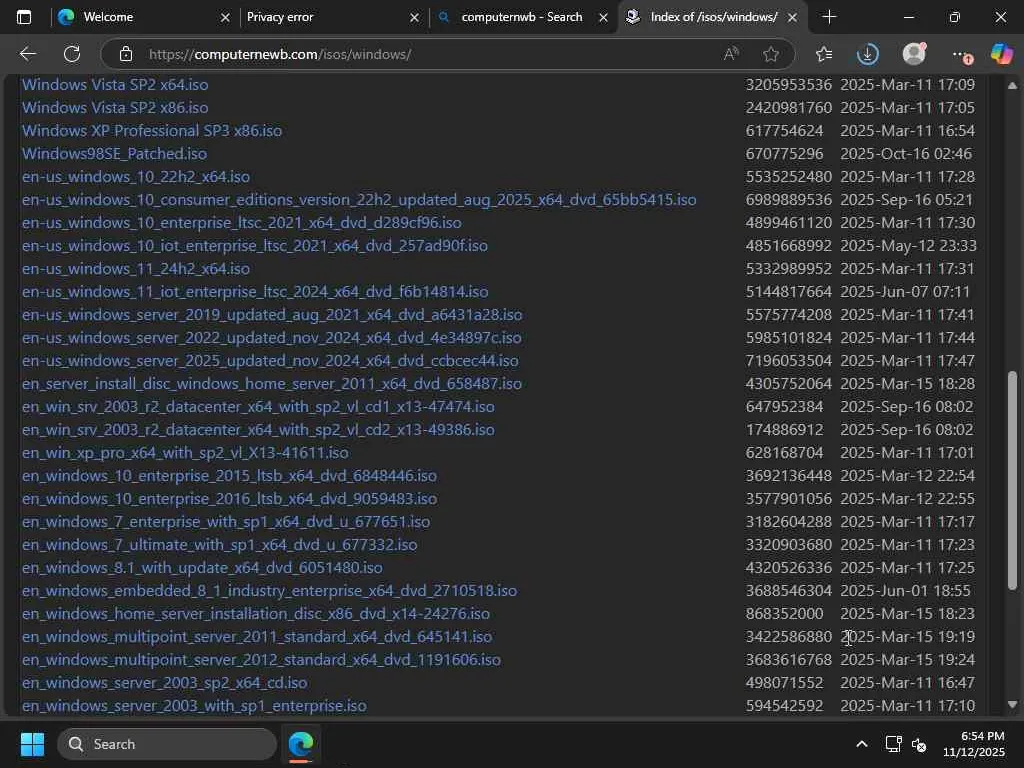Select the Index of /isos/windows/ tab
The image size is (1024, 768).
[x=712, y=17]
